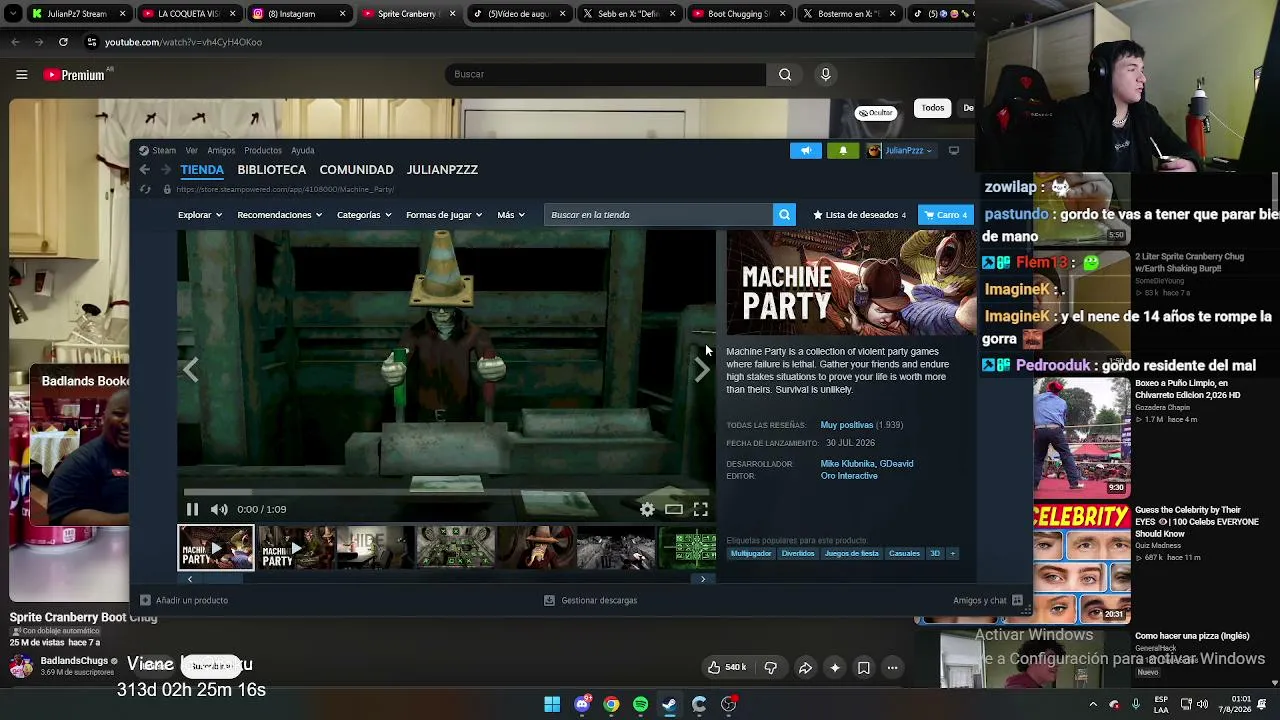This screenshot has width=1280, height=720.
Task: Add a tag with the plus button
Action: 953,554
